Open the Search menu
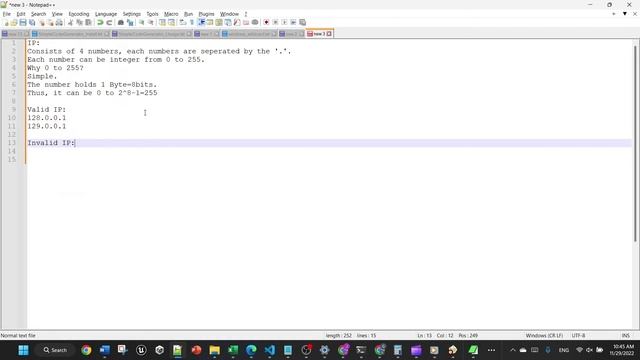Screen dimensions: 640x360 (x=38, y=14)
